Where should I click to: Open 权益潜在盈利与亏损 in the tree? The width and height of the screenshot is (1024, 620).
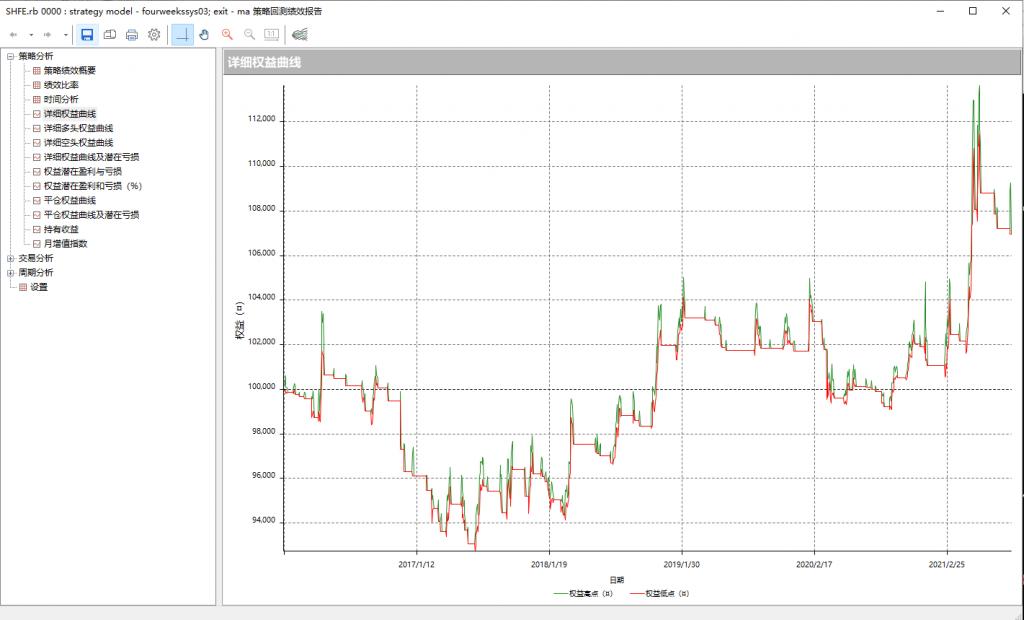(83, 171)
